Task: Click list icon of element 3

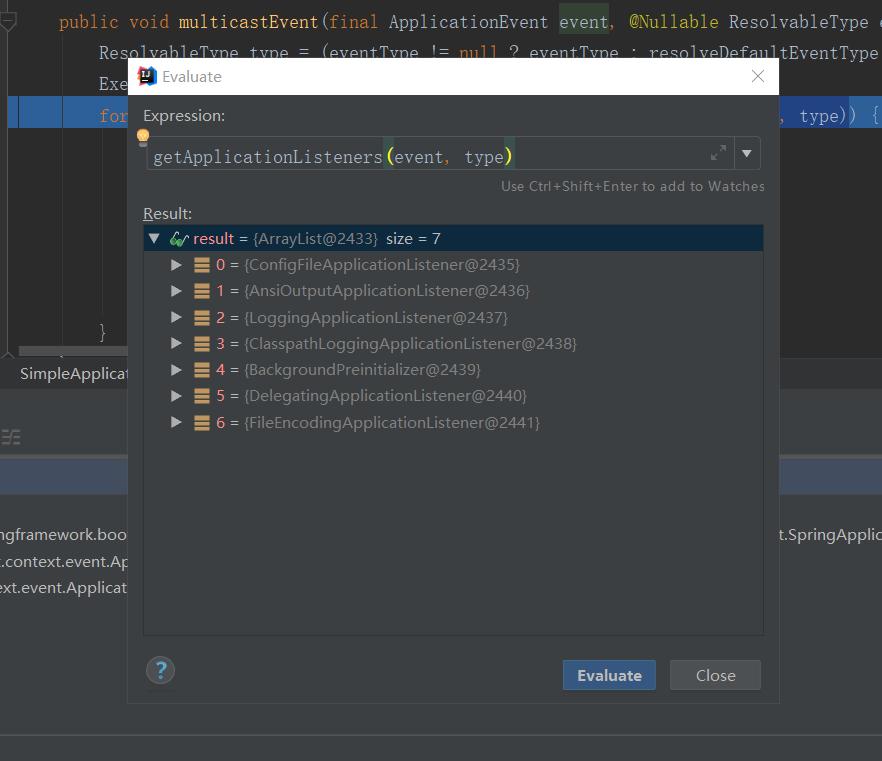Action: [202, 344]
